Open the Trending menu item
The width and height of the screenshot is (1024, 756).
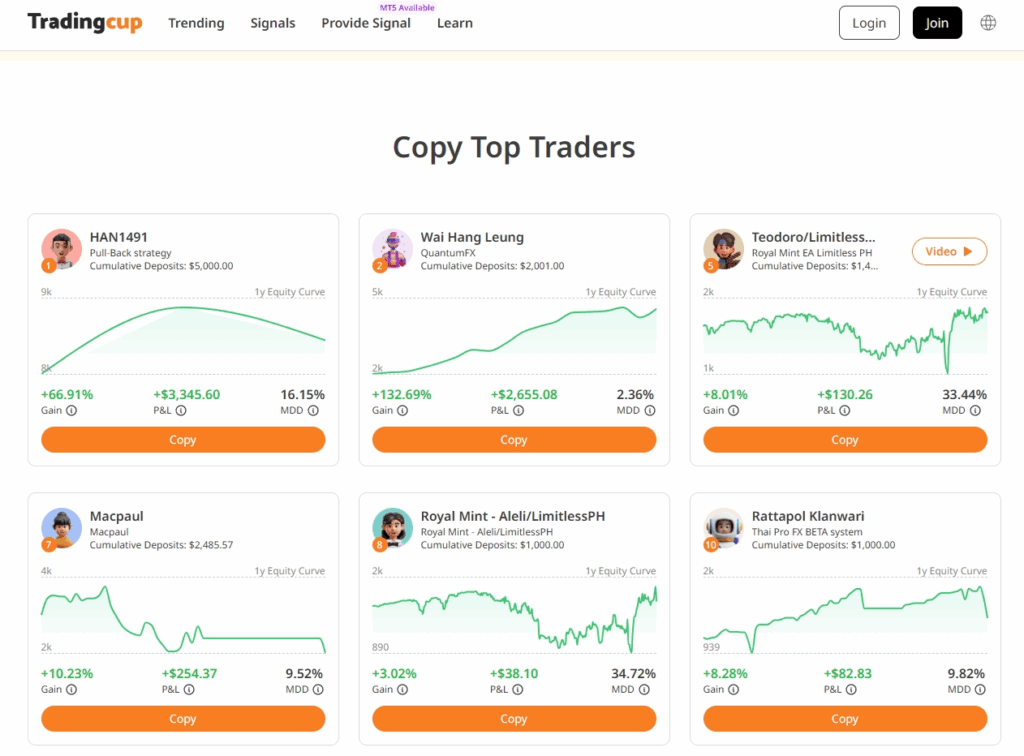[x=196, y=23]
